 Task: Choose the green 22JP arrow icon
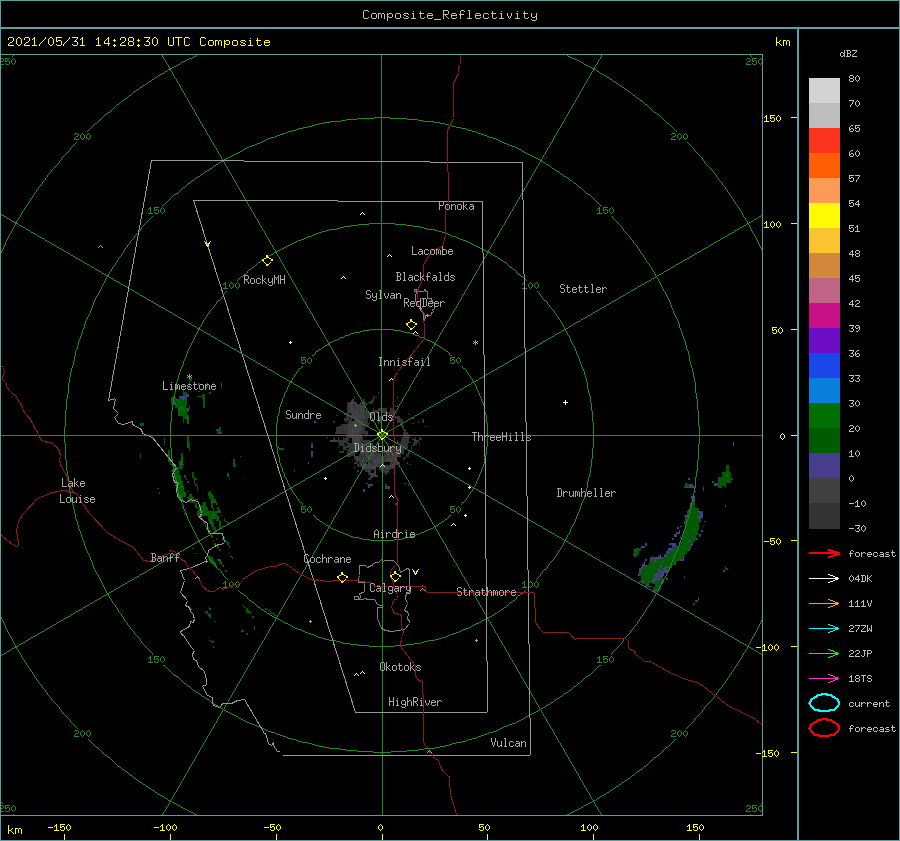pyautogui.click(x=824, y=653)
